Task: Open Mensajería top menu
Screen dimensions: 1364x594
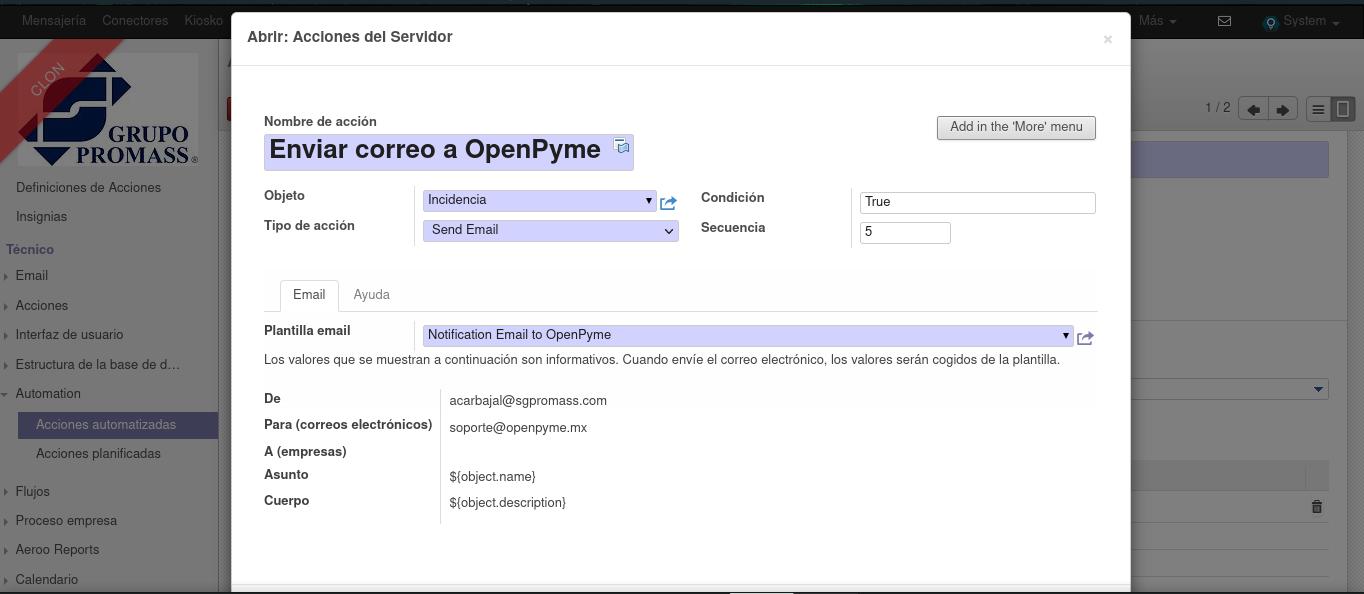Action: 53,21
